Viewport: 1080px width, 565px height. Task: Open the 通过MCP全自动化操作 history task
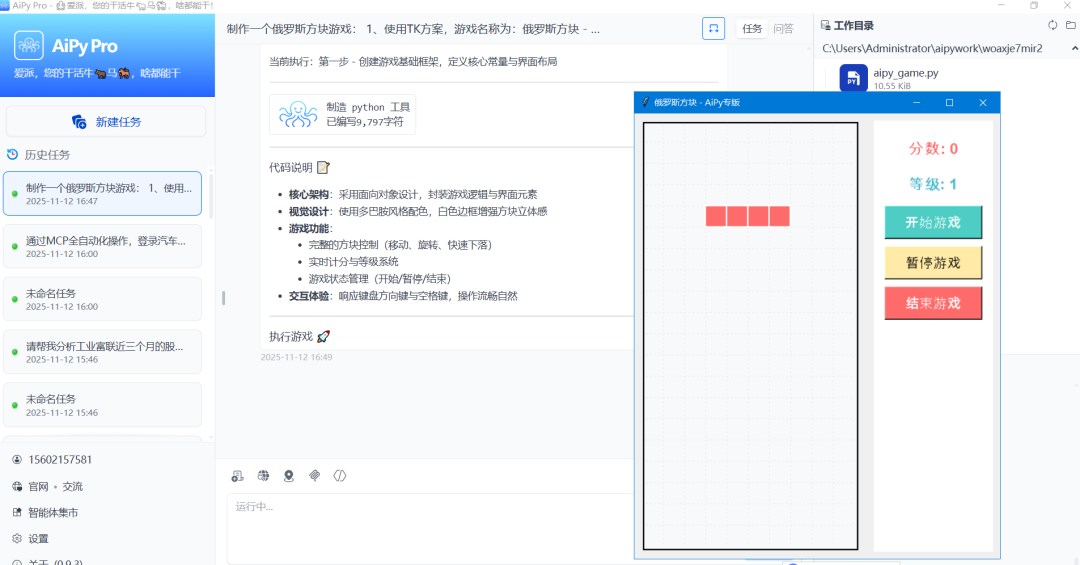103,247
